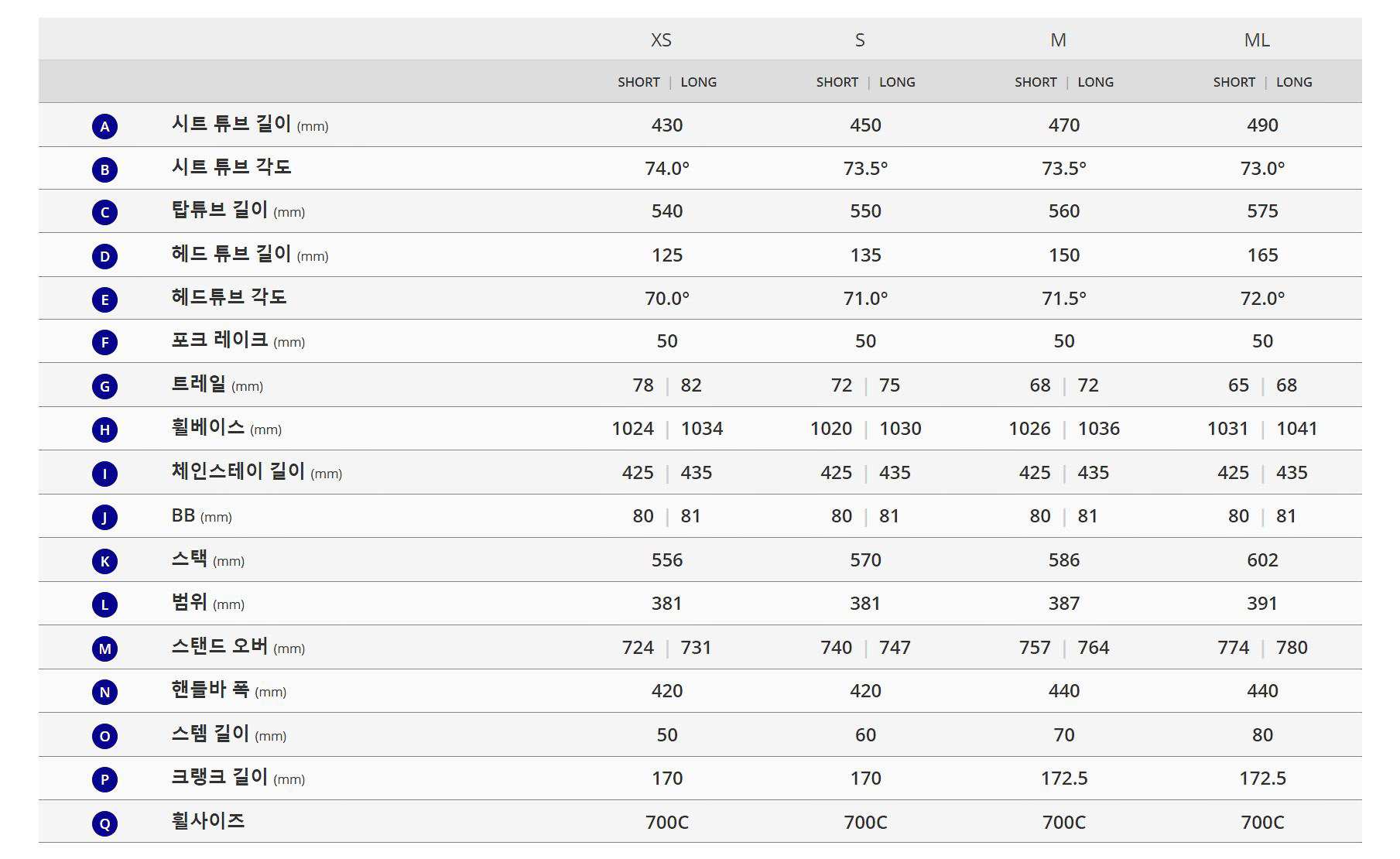
Task: Click the LONG label under size M
Action: pos(1095,82)
